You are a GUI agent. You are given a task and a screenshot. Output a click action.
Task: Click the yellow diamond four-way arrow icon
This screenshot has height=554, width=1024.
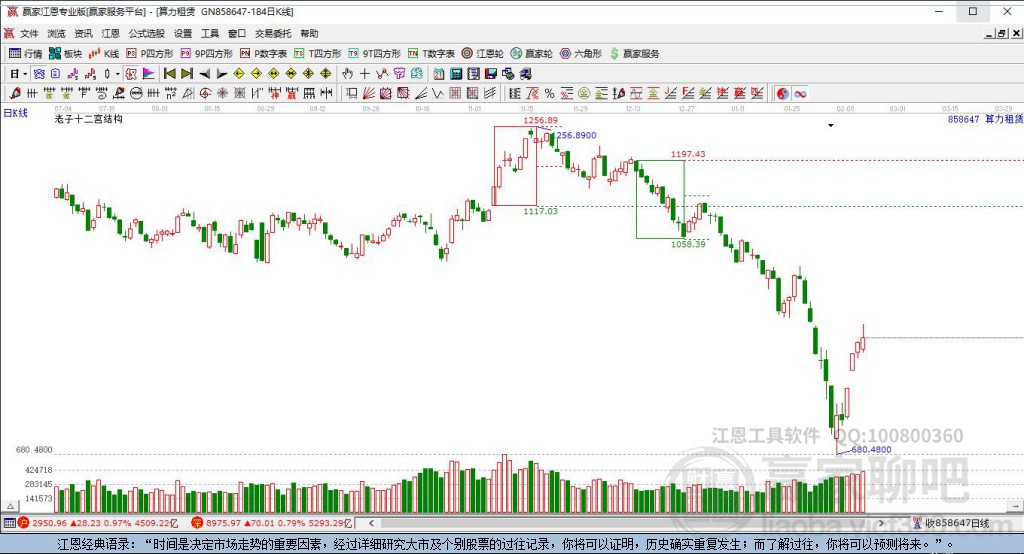point(325,74)
